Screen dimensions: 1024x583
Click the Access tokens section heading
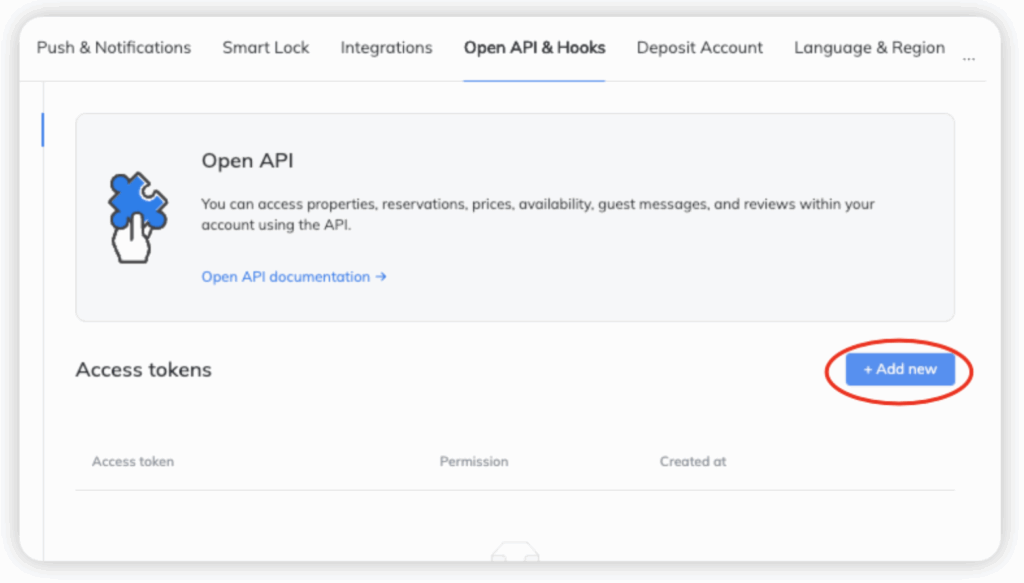pyautogui.click(x=144, y=370)
